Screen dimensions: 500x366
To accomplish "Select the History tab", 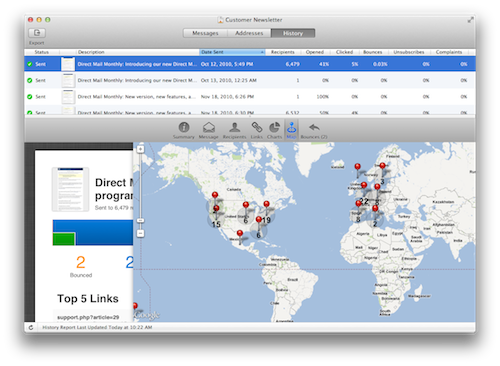I will pyautogui.click(x=293, y=33).
